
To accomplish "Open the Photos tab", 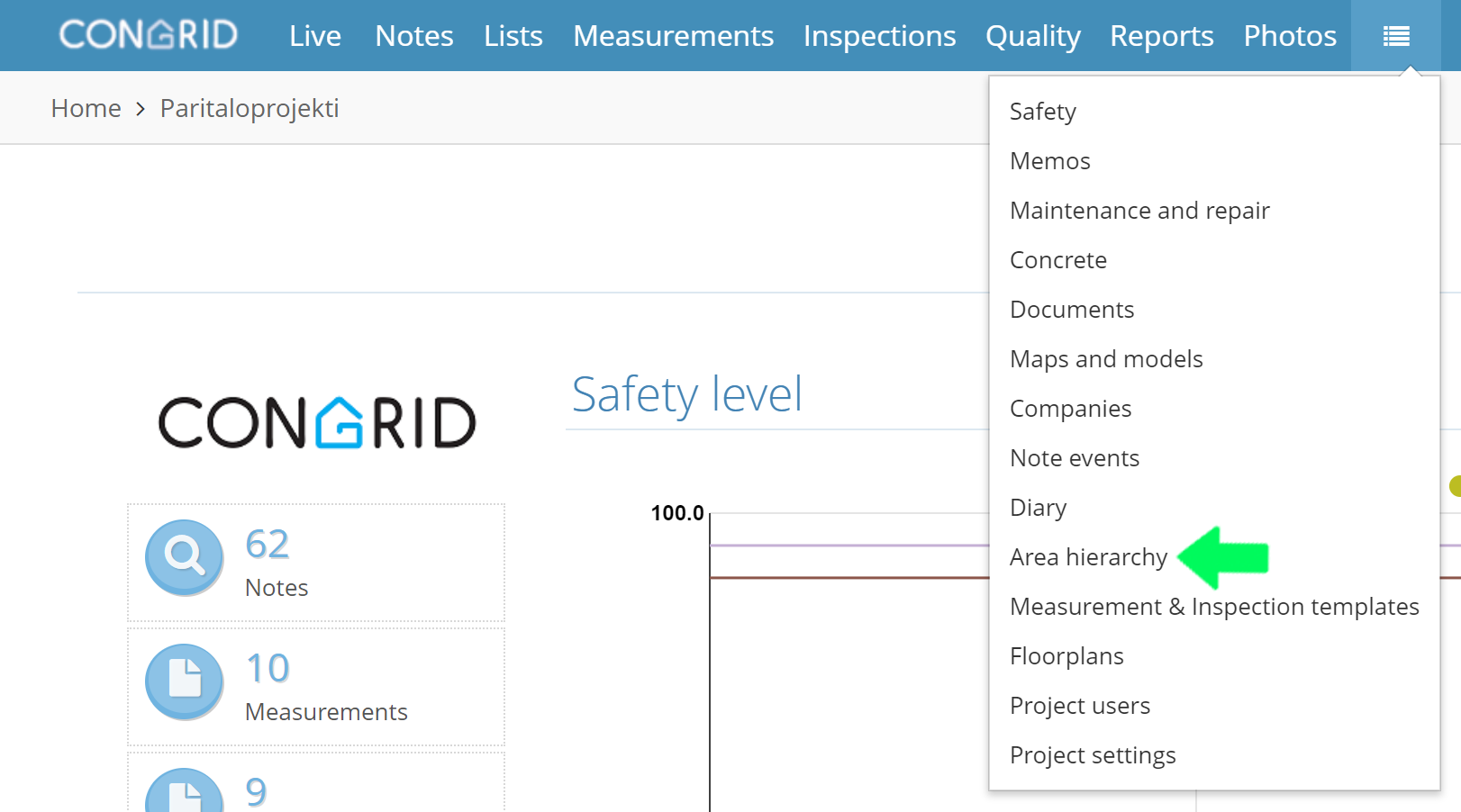I will (1290, 36).
